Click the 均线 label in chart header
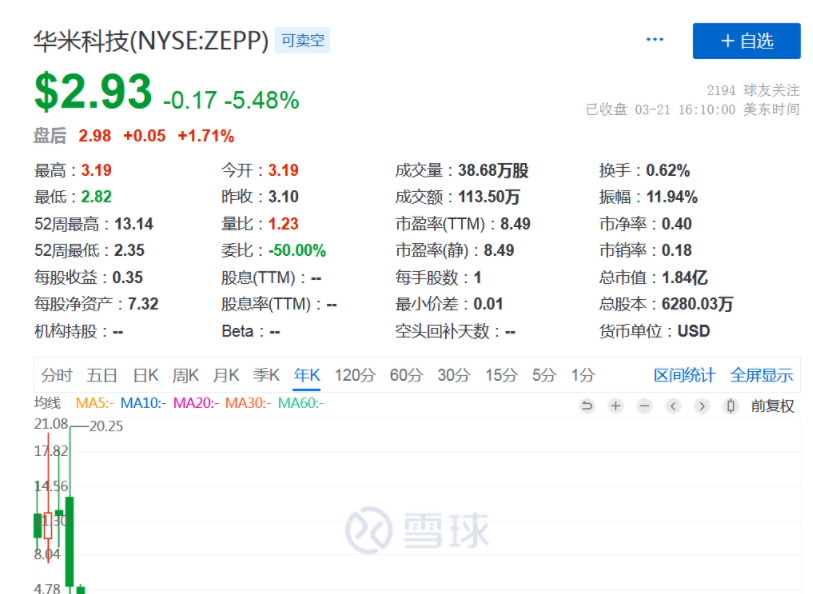Viewport: 813px width, 594px height. pos(48,403)
